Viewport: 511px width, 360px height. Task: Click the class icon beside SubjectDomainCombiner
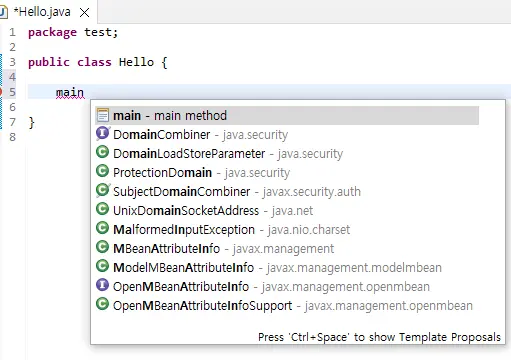pyautogui.click(x=102, y=190)
